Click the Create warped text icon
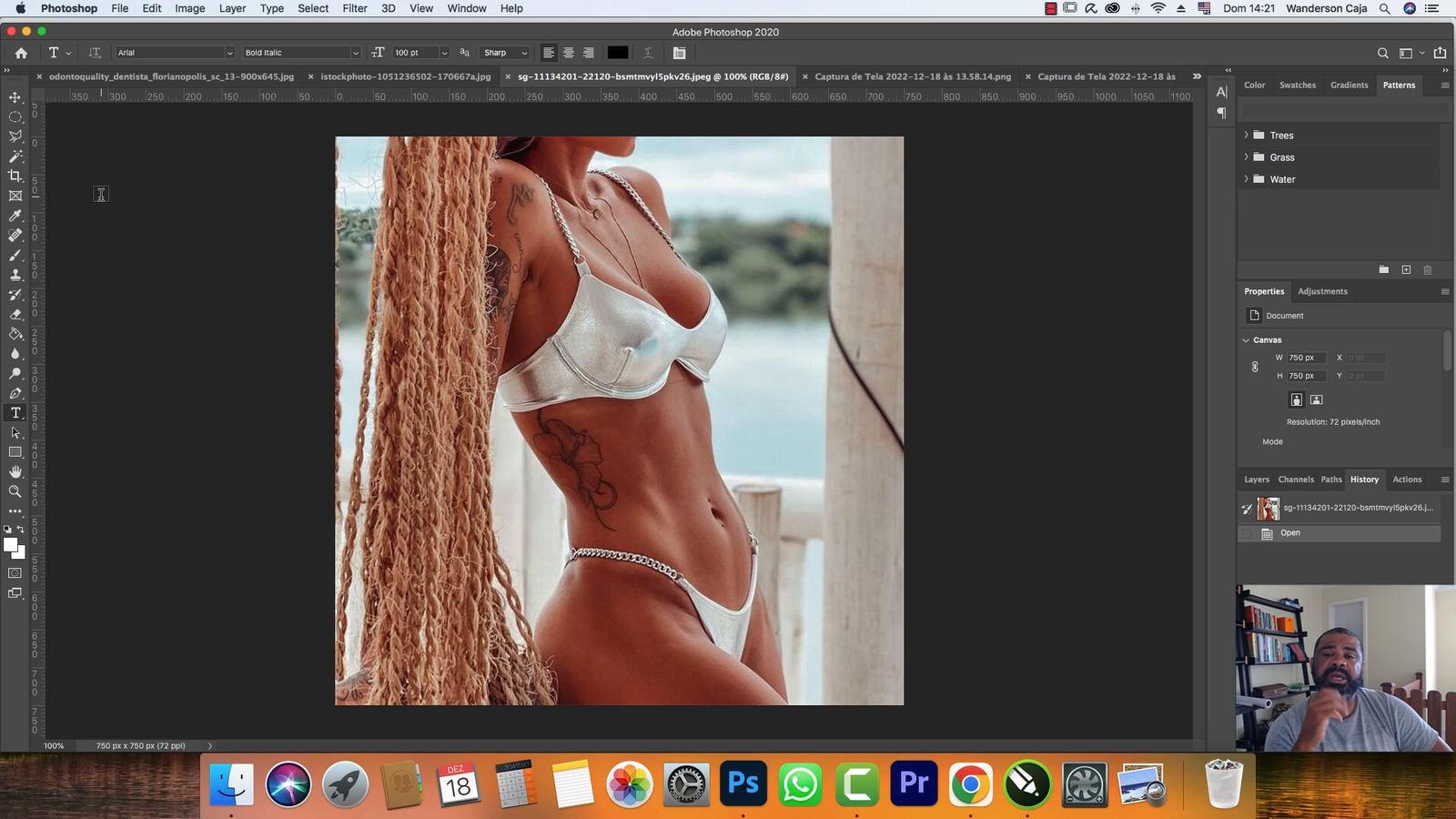The height and width of the screenshot is (819, 1456). click(648, 53)
